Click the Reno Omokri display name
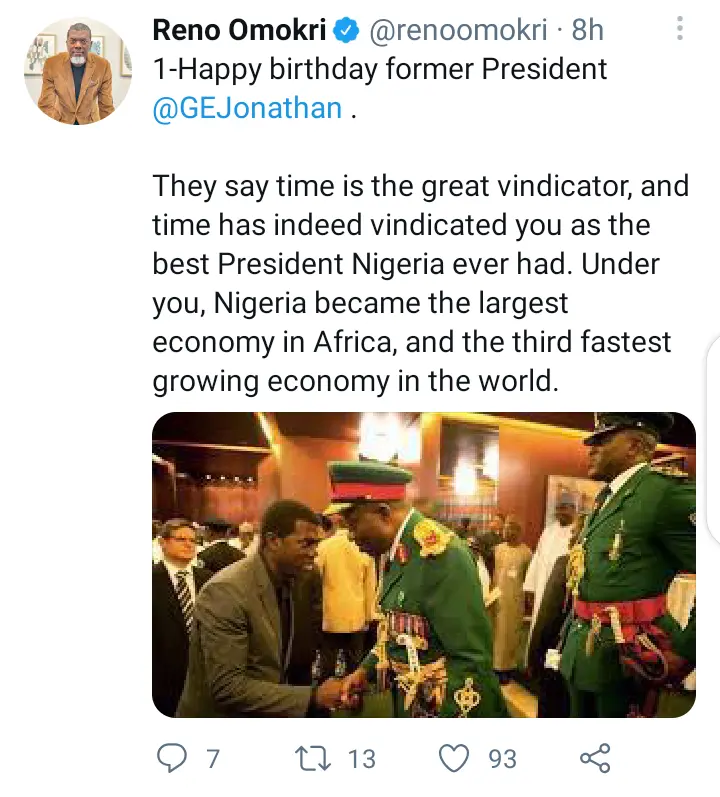The height and width of the screenshot is (797, 720). point(239,30)
